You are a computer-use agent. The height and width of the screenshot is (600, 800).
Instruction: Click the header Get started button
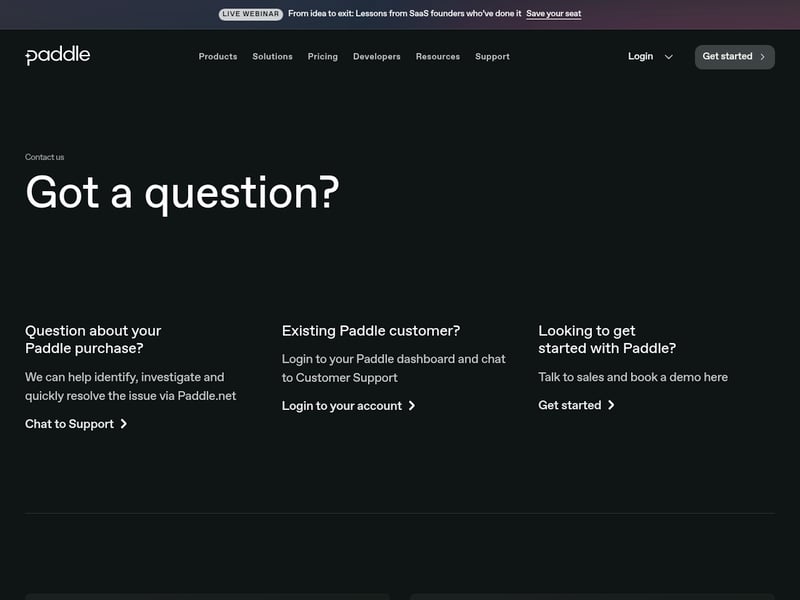pos(735,57)
